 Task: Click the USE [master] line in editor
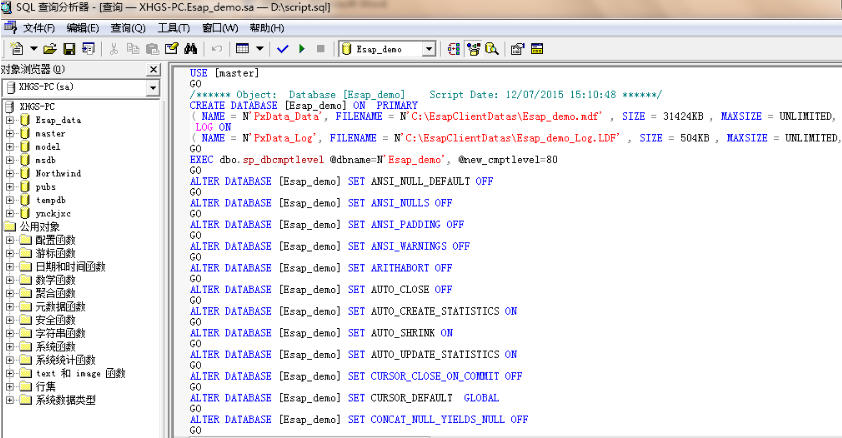[x=224, y=73]
